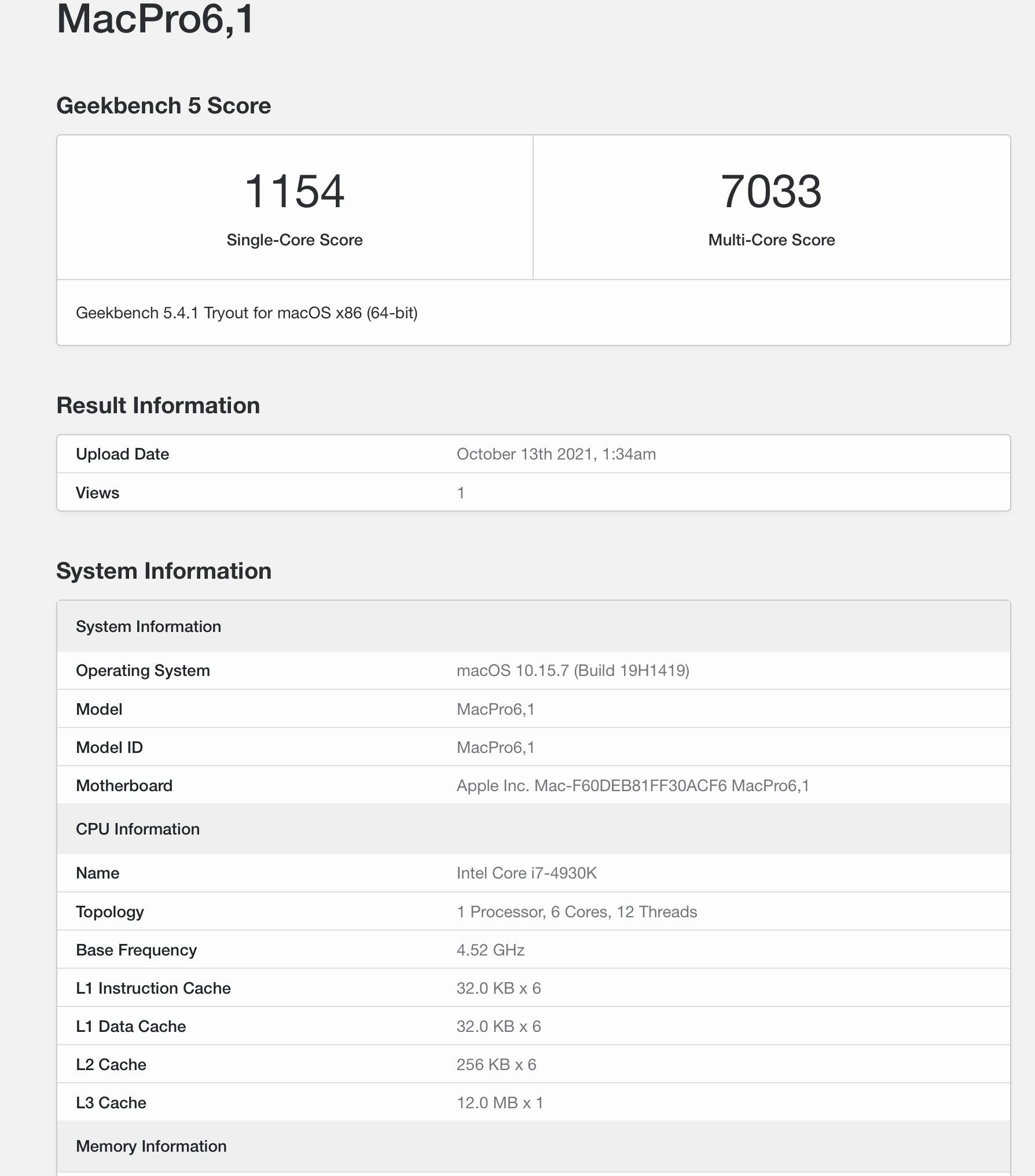1035x1176 pixels.
Task: Select the "CPU Information" table subheader
Action: (534, 829)
